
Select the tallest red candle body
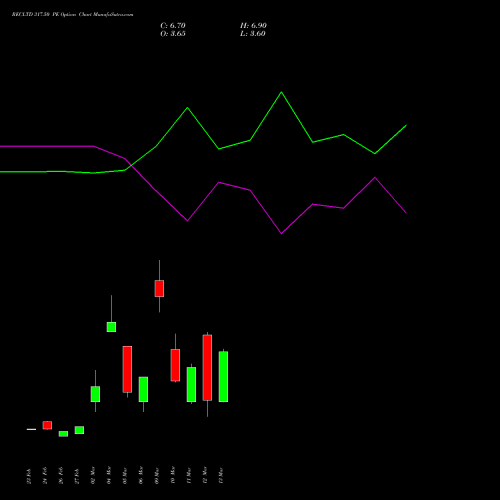(x=207, y=368)
